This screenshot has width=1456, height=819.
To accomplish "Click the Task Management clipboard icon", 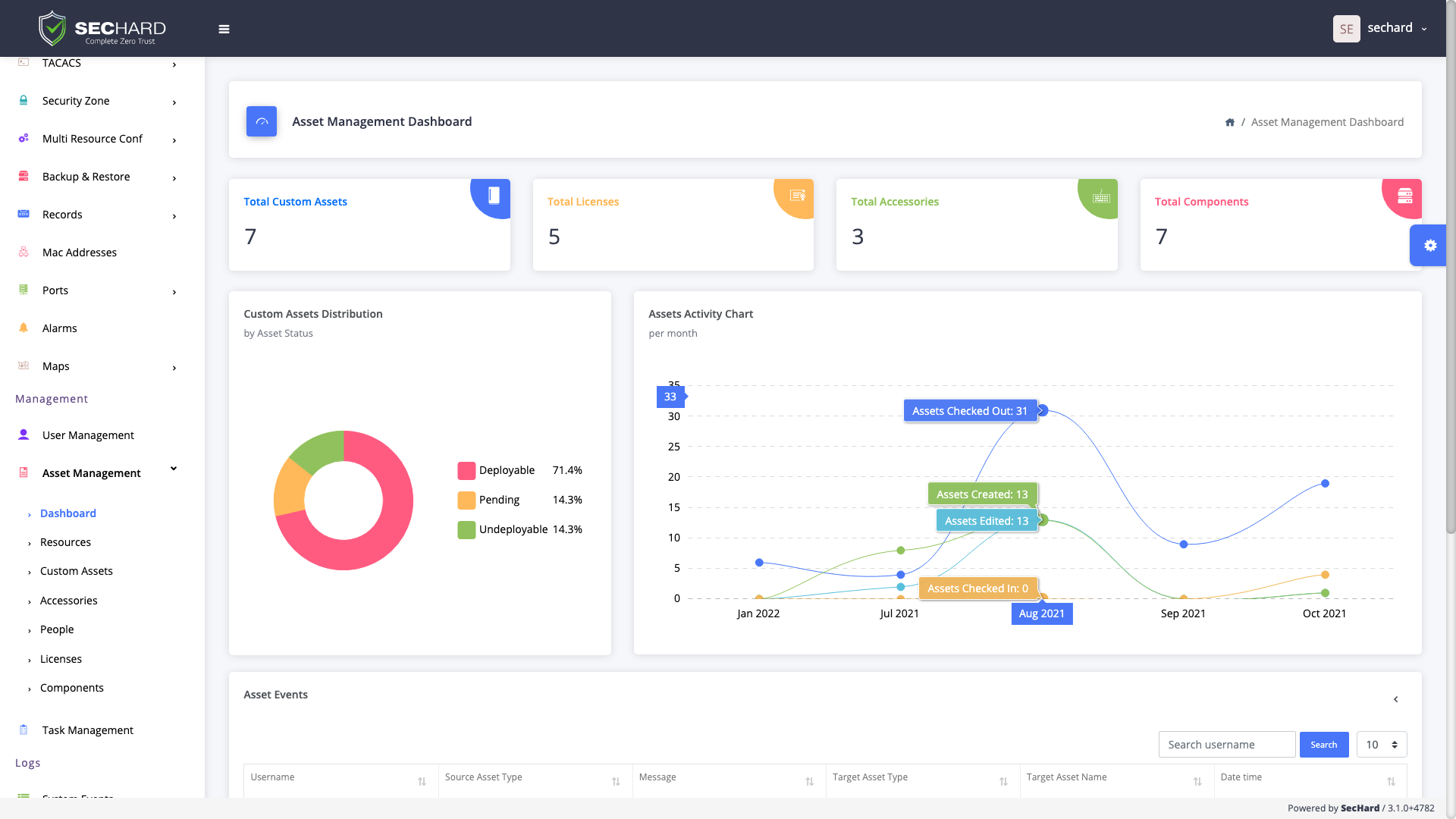I will tap(24, 730).
